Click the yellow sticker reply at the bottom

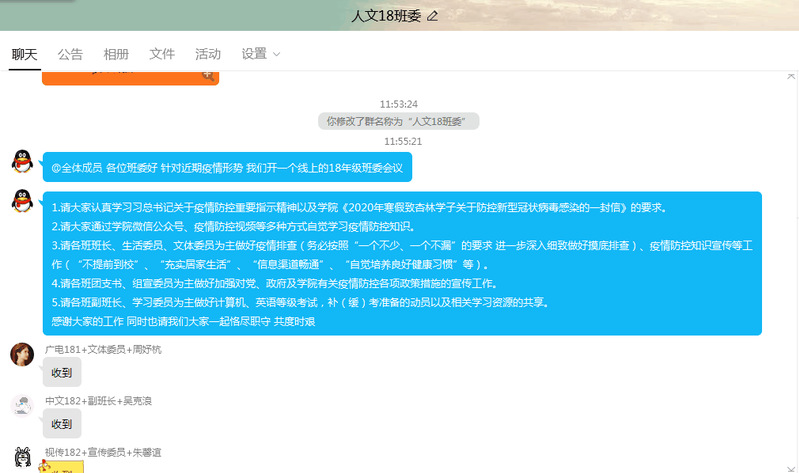click(x=62, y=466)
